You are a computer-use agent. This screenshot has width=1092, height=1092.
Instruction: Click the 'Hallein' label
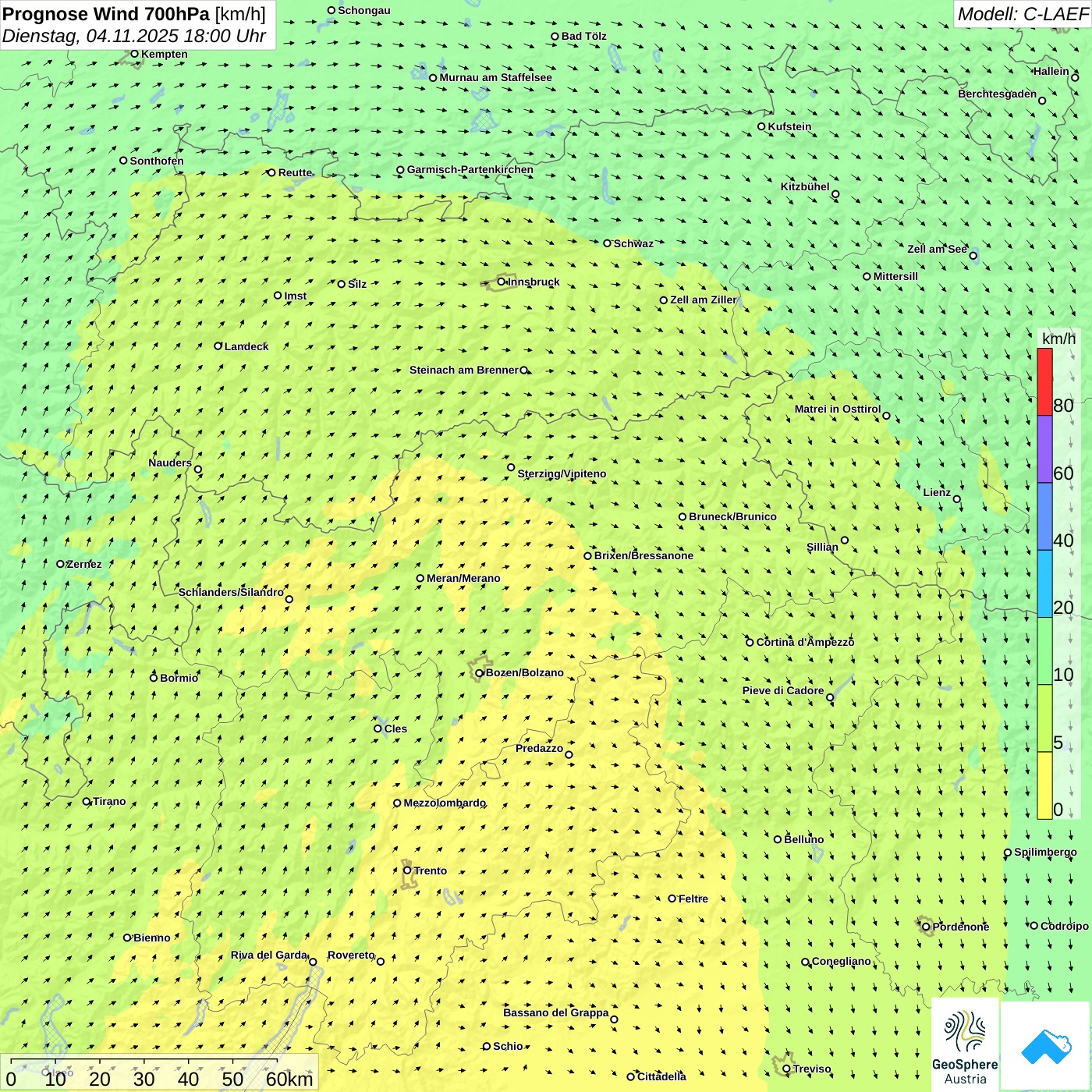click(1051, 71)
